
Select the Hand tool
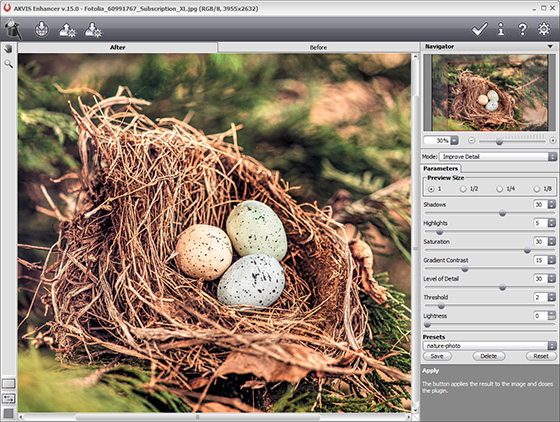point(8,49)
